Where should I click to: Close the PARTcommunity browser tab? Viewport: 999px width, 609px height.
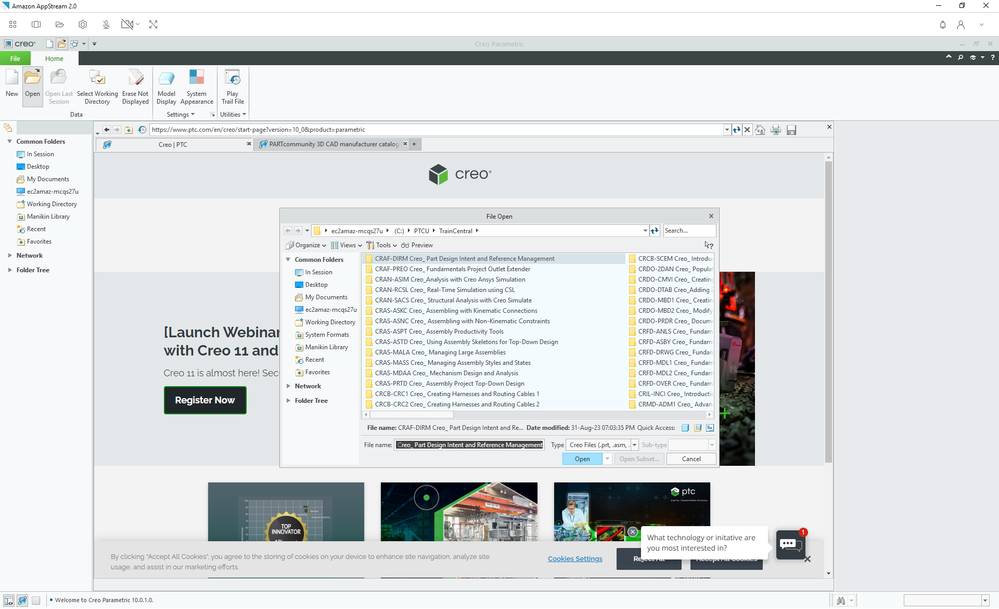coord(405,144)
